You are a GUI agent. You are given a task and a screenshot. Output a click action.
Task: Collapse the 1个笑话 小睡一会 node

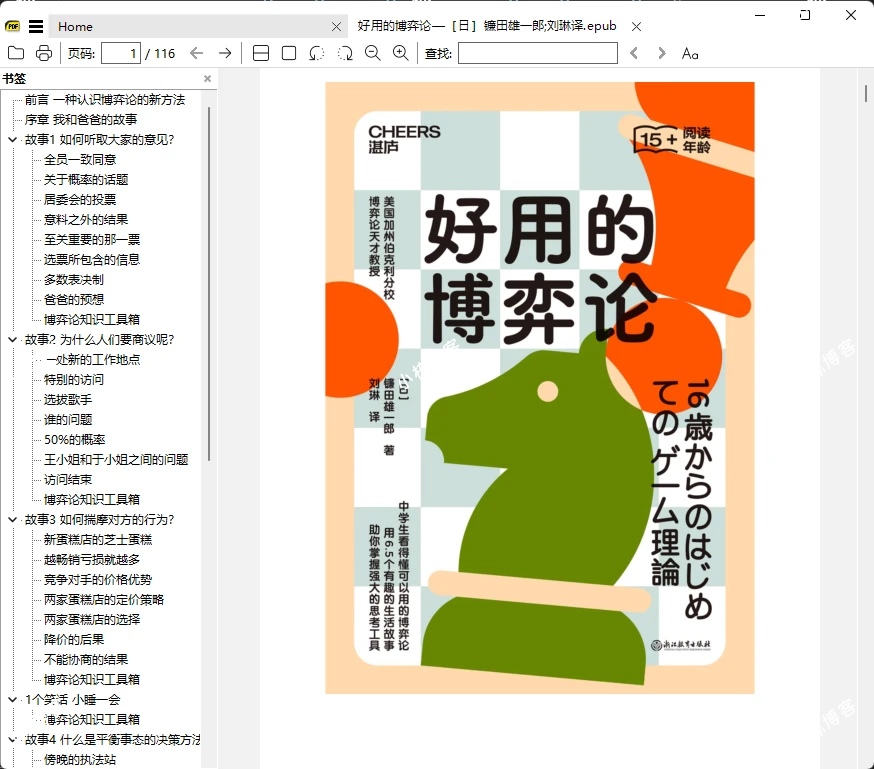13,699
